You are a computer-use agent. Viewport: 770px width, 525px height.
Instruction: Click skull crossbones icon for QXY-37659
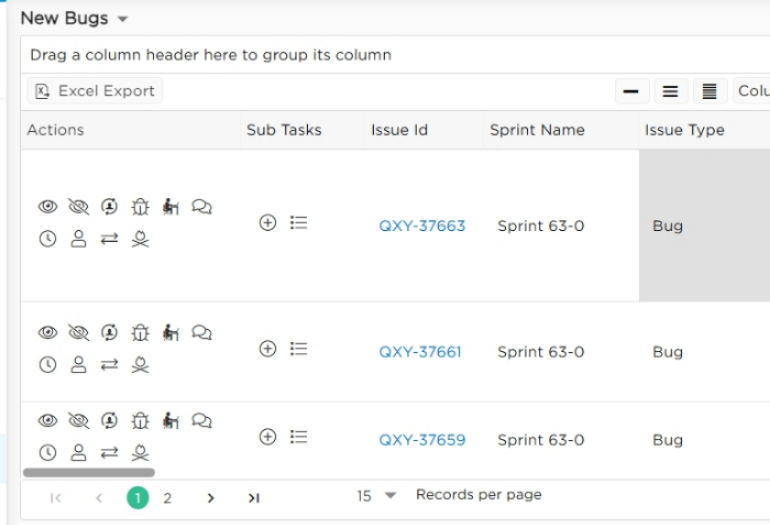(140, 453)
